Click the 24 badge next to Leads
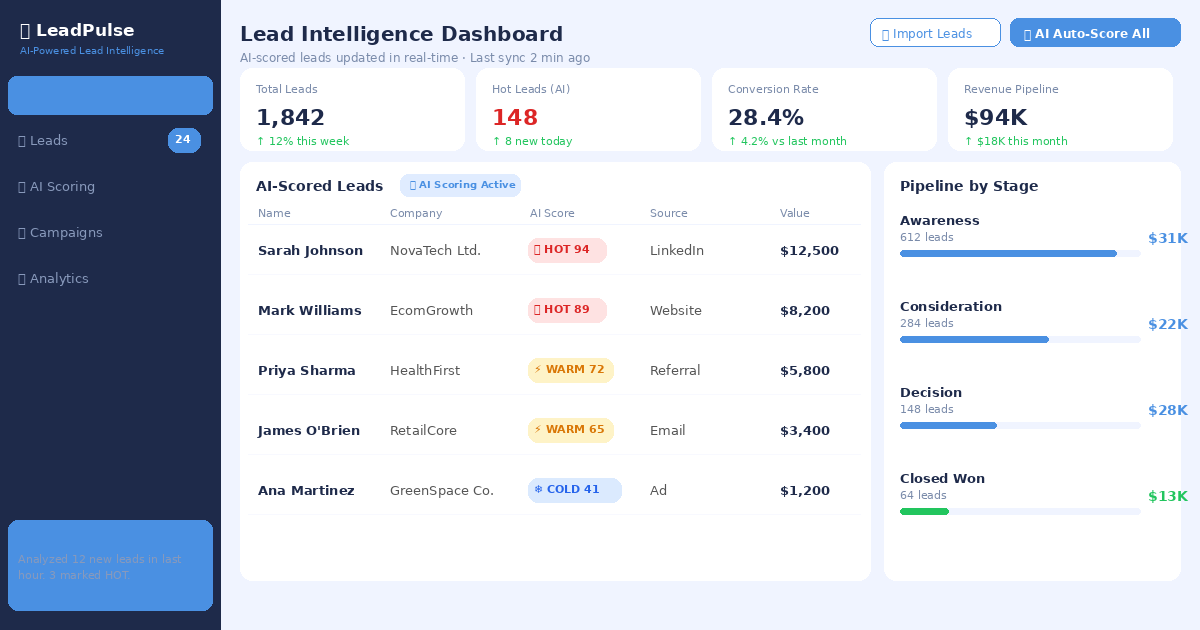1200x630 pixels. (184, 140)
